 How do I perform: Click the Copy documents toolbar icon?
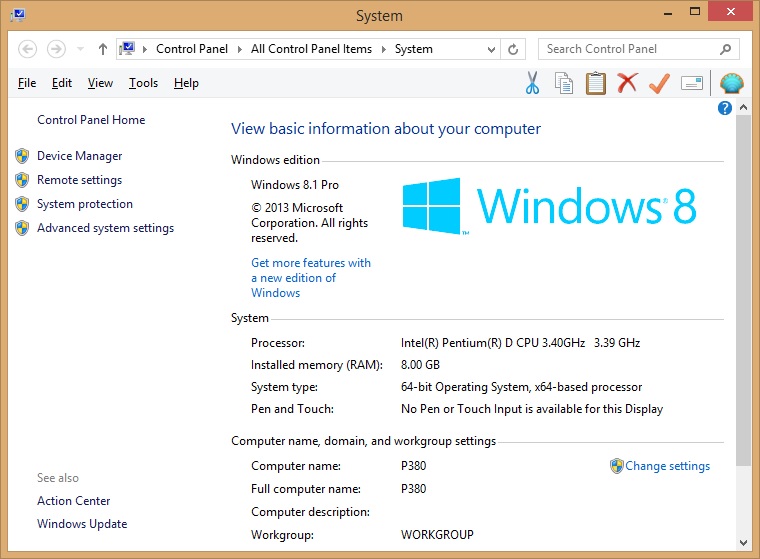(x=564, y=83)
